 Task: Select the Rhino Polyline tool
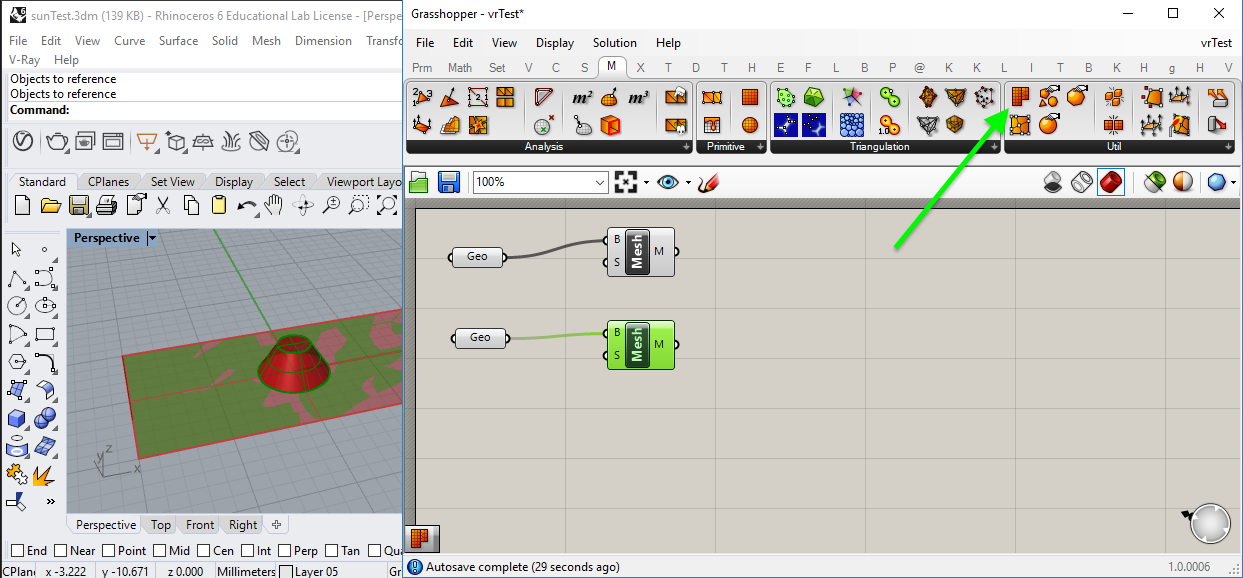[17, 278]
